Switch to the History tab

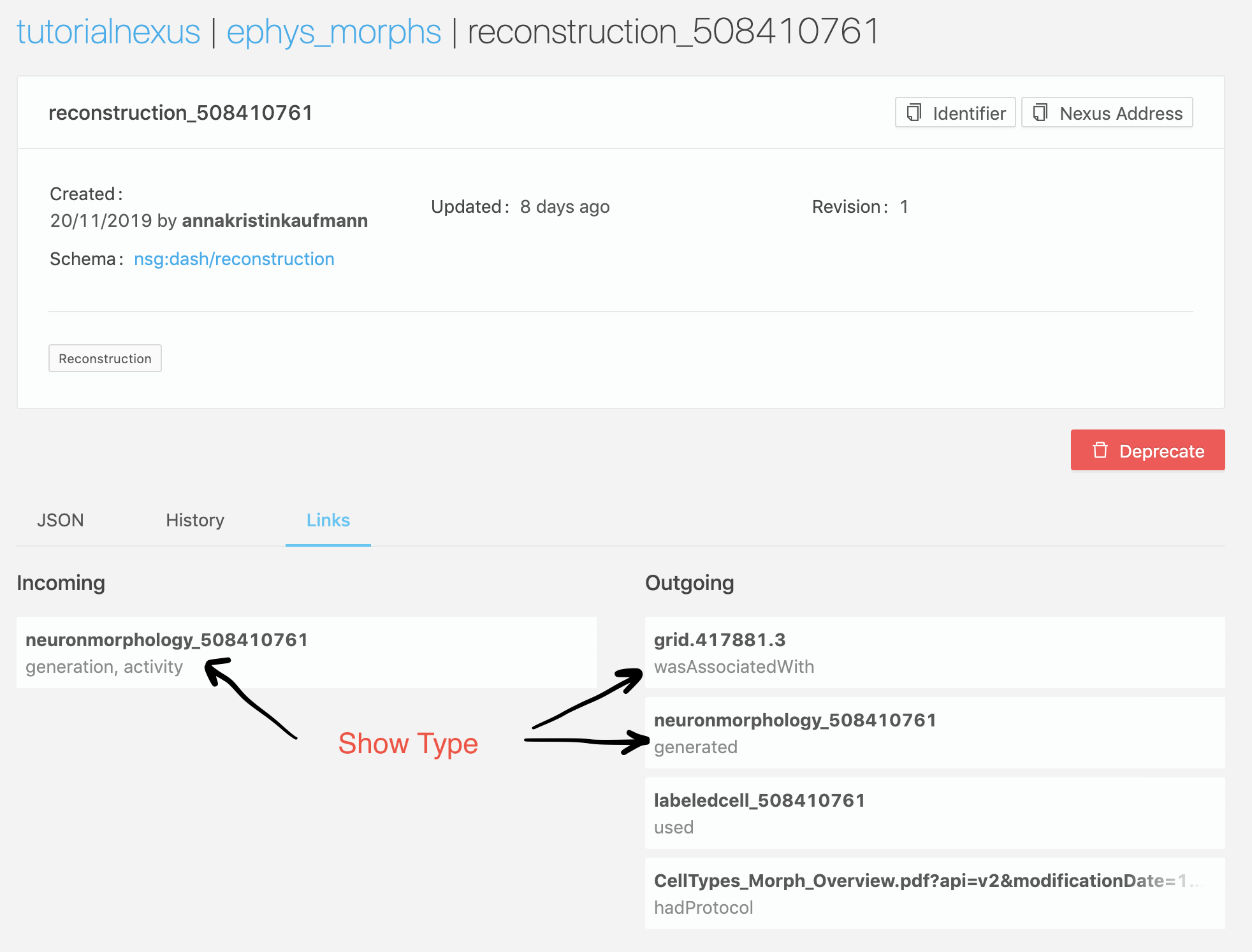click(x=195, y=520)
